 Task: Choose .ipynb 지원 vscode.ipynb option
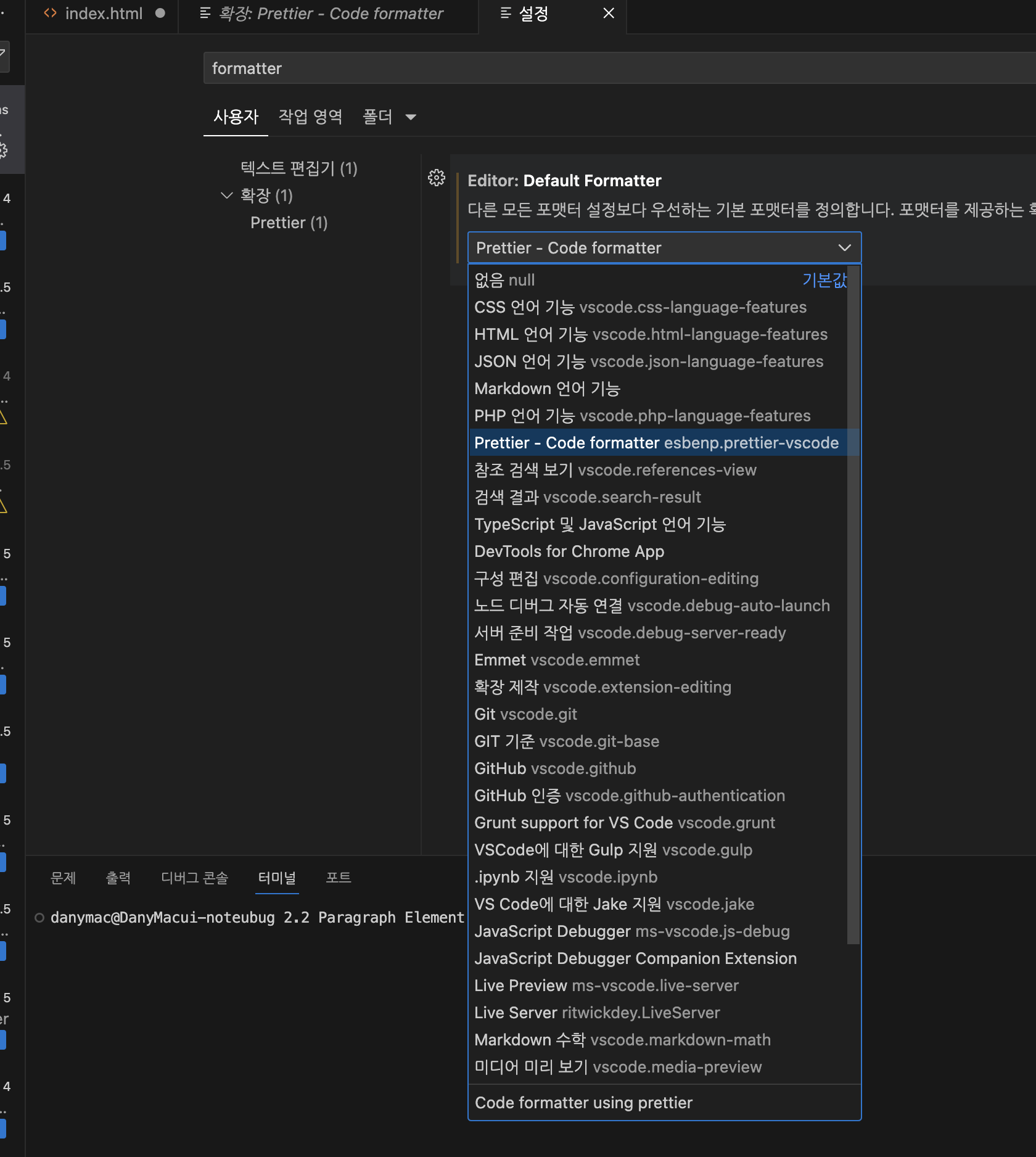[658, 877]
